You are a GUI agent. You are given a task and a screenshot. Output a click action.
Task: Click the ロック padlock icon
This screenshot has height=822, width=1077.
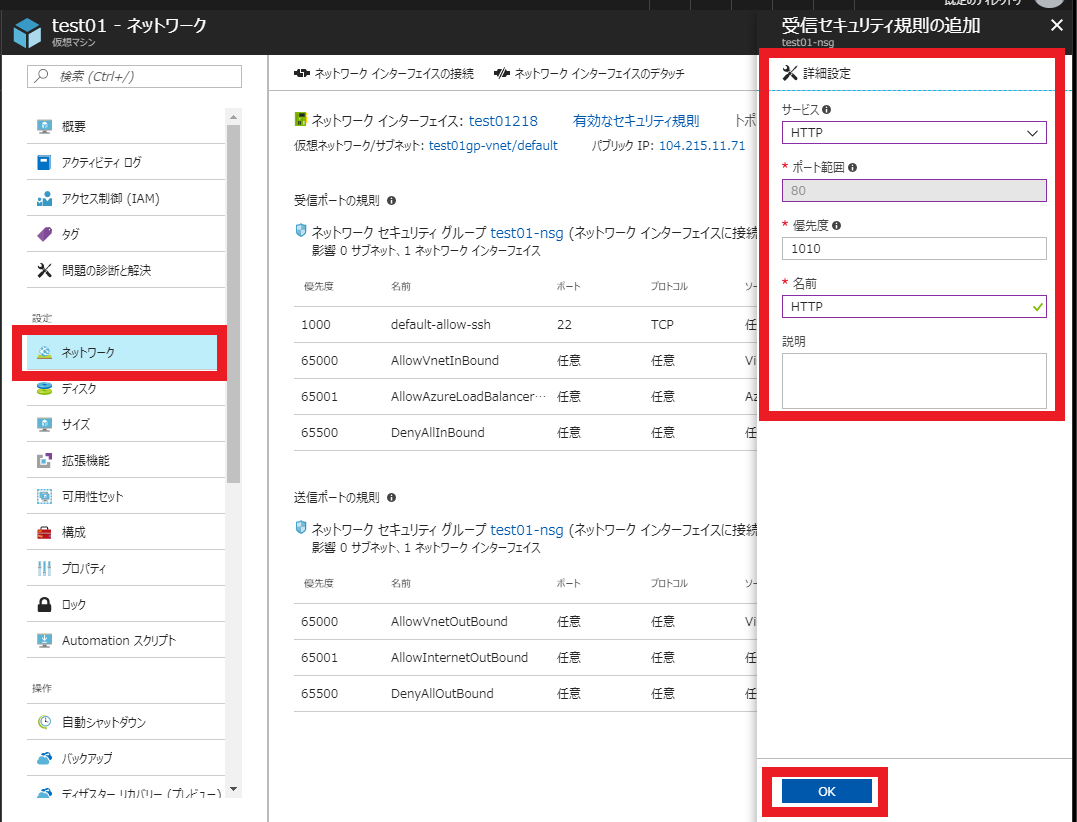44,604
